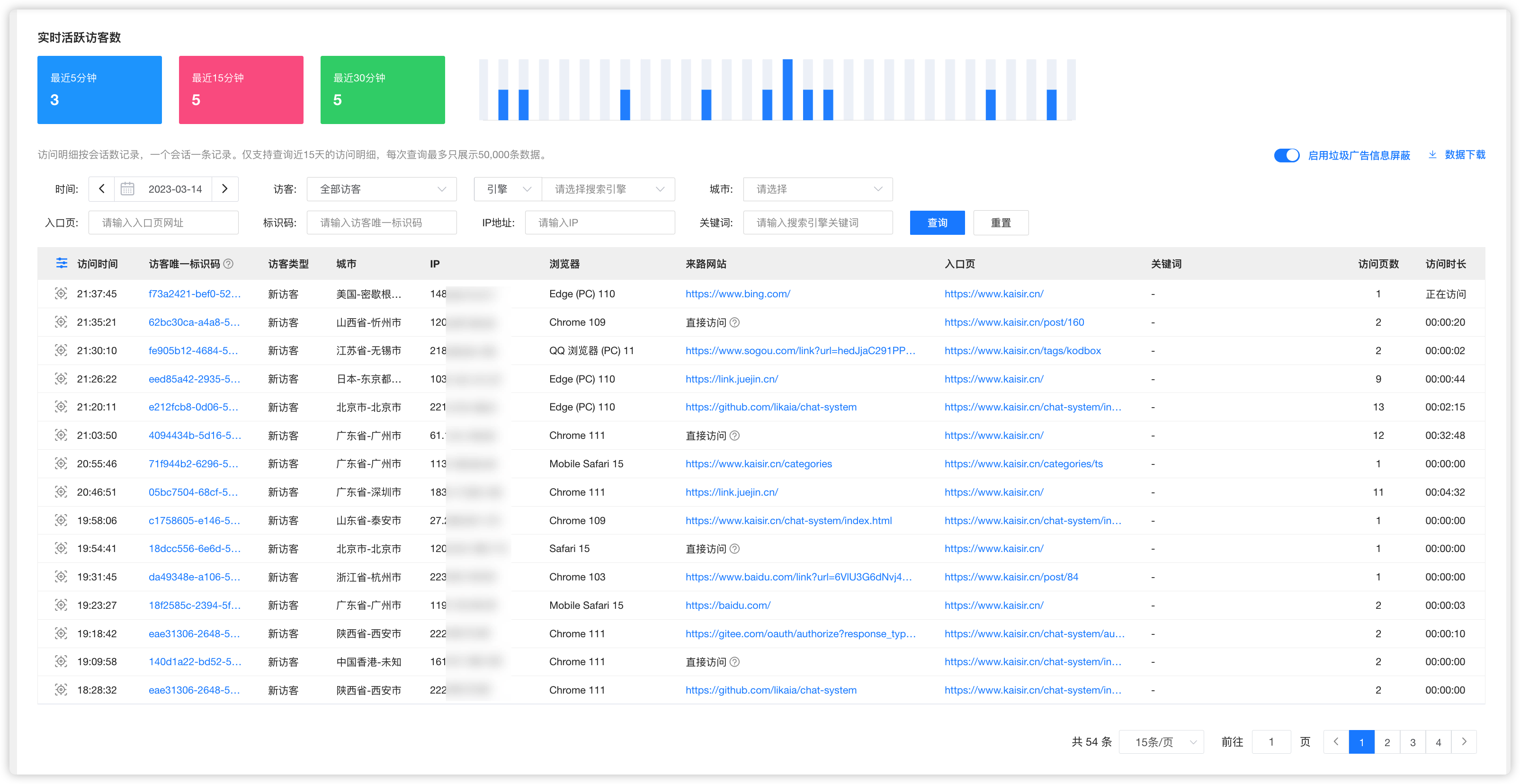The height and width of the screenshot is (784, 1520).
Task: Click the next page arrow in pagination
Action: (1464, 742)
